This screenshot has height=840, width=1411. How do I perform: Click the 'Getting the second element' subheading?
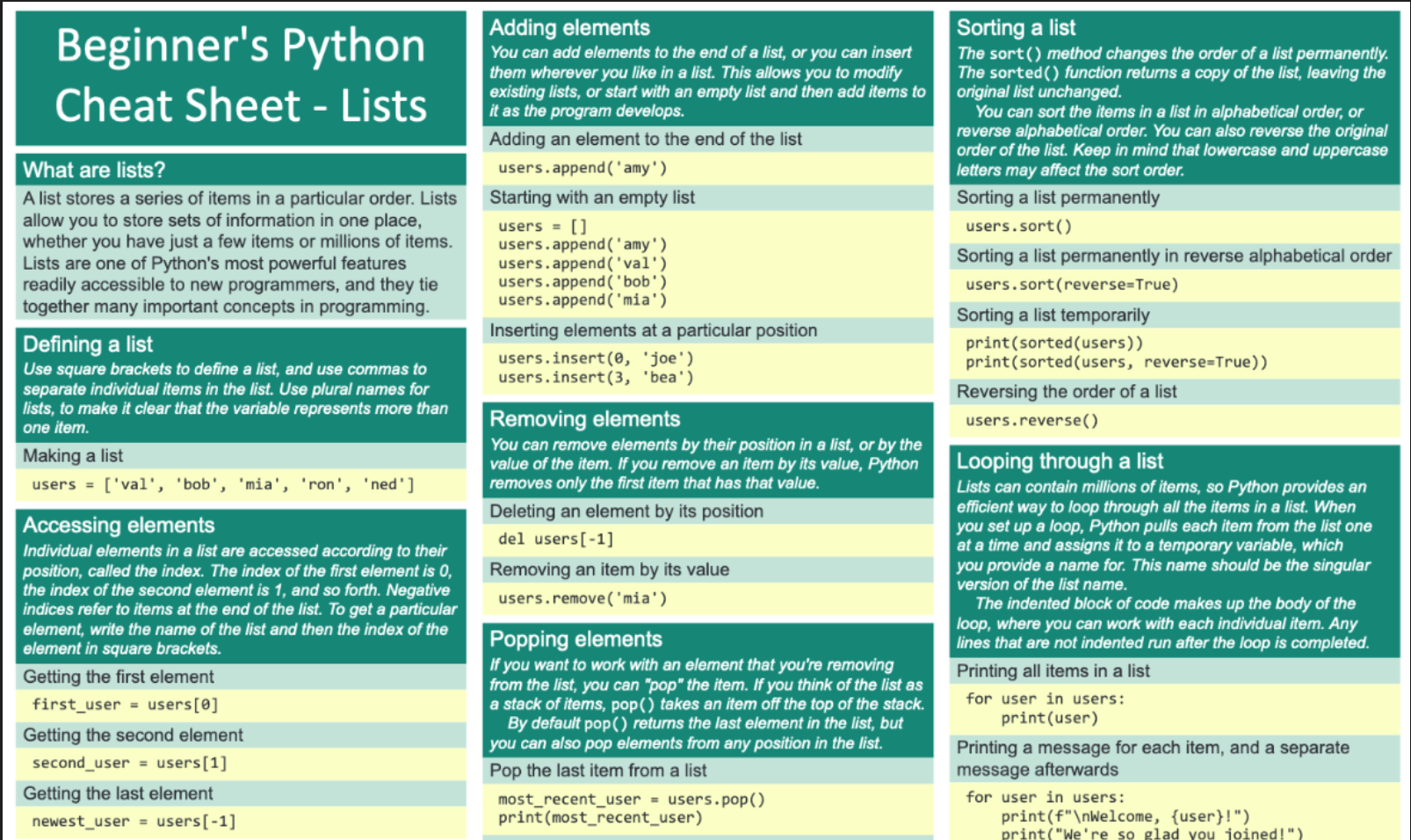[x=133, y=735]
